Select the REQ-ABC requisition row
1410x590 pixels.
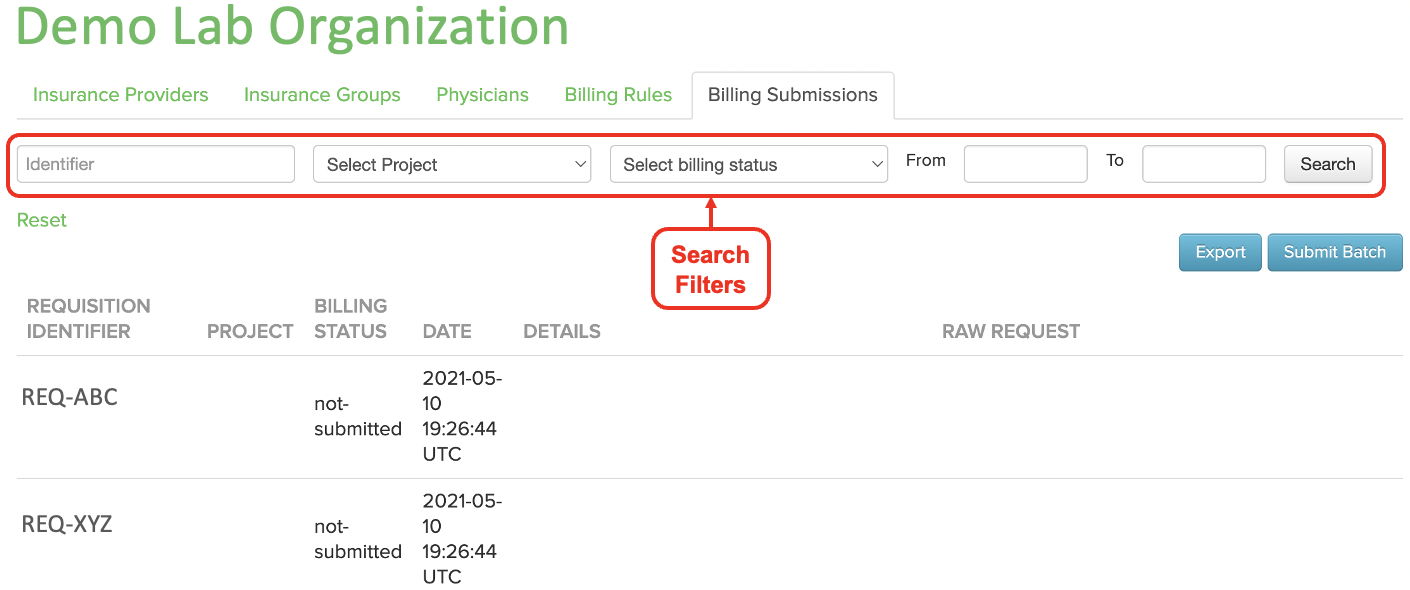710,417
